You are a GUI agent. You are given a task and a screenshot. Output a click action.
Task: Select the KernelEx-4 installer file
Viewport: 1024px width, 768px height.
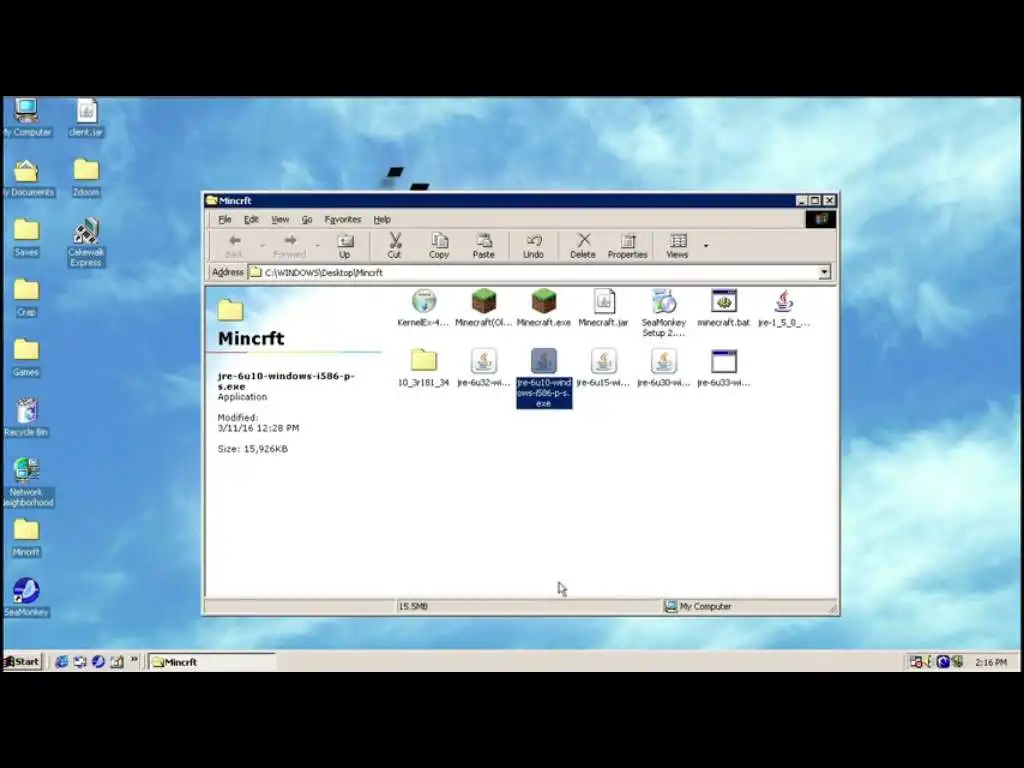[x=423, y=308]
